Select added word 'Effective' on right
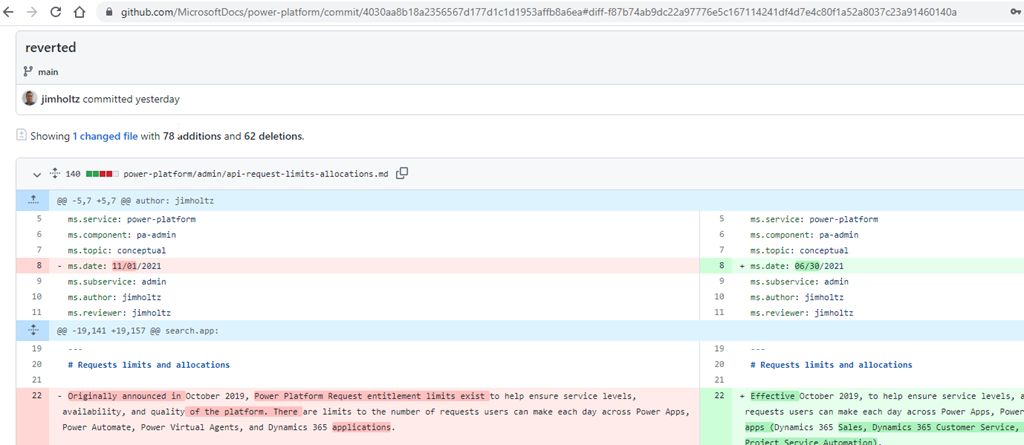 (775, 395)
